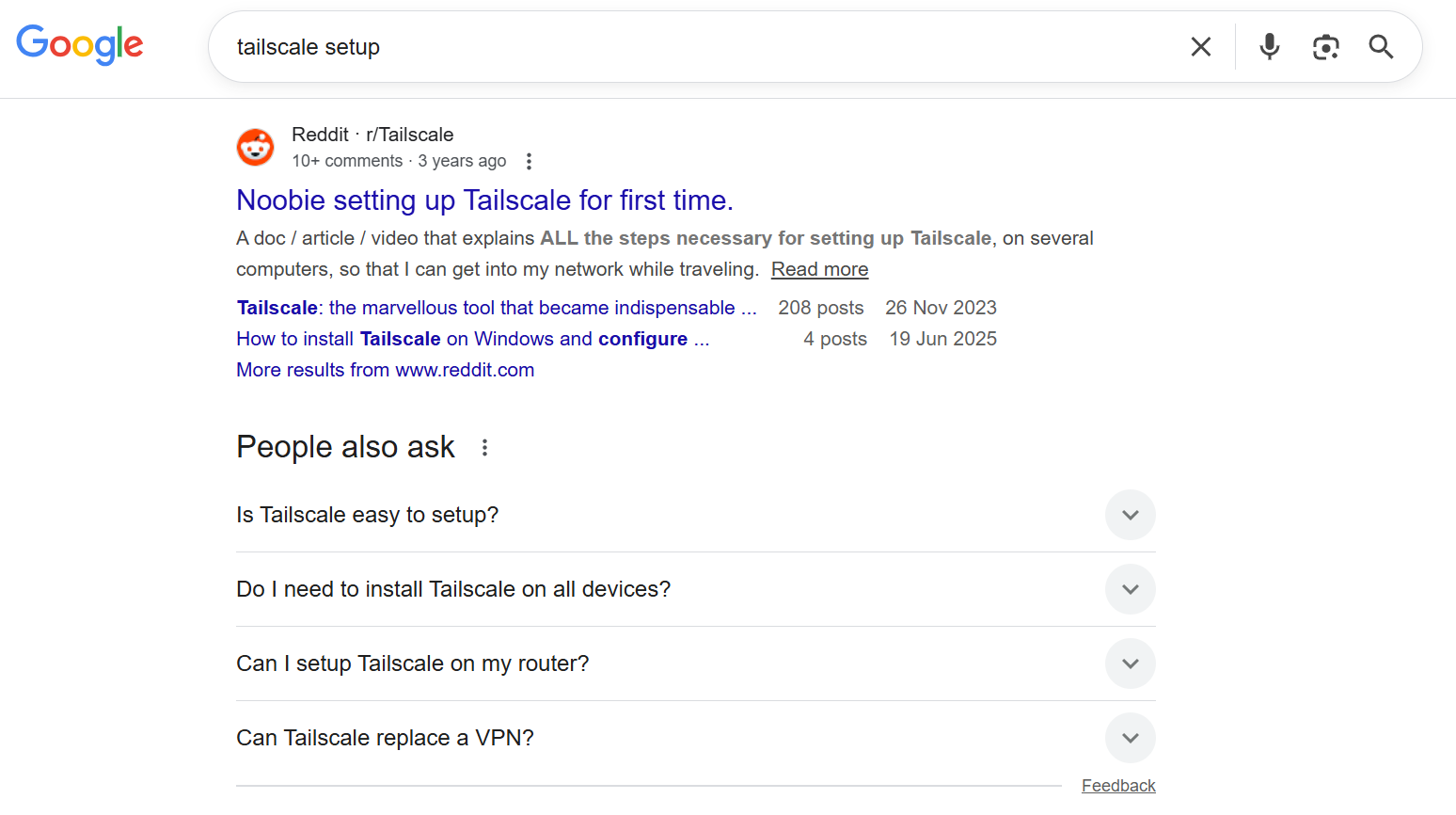
Task: Click the "Read more" link
Action: [x=819, y=269]
